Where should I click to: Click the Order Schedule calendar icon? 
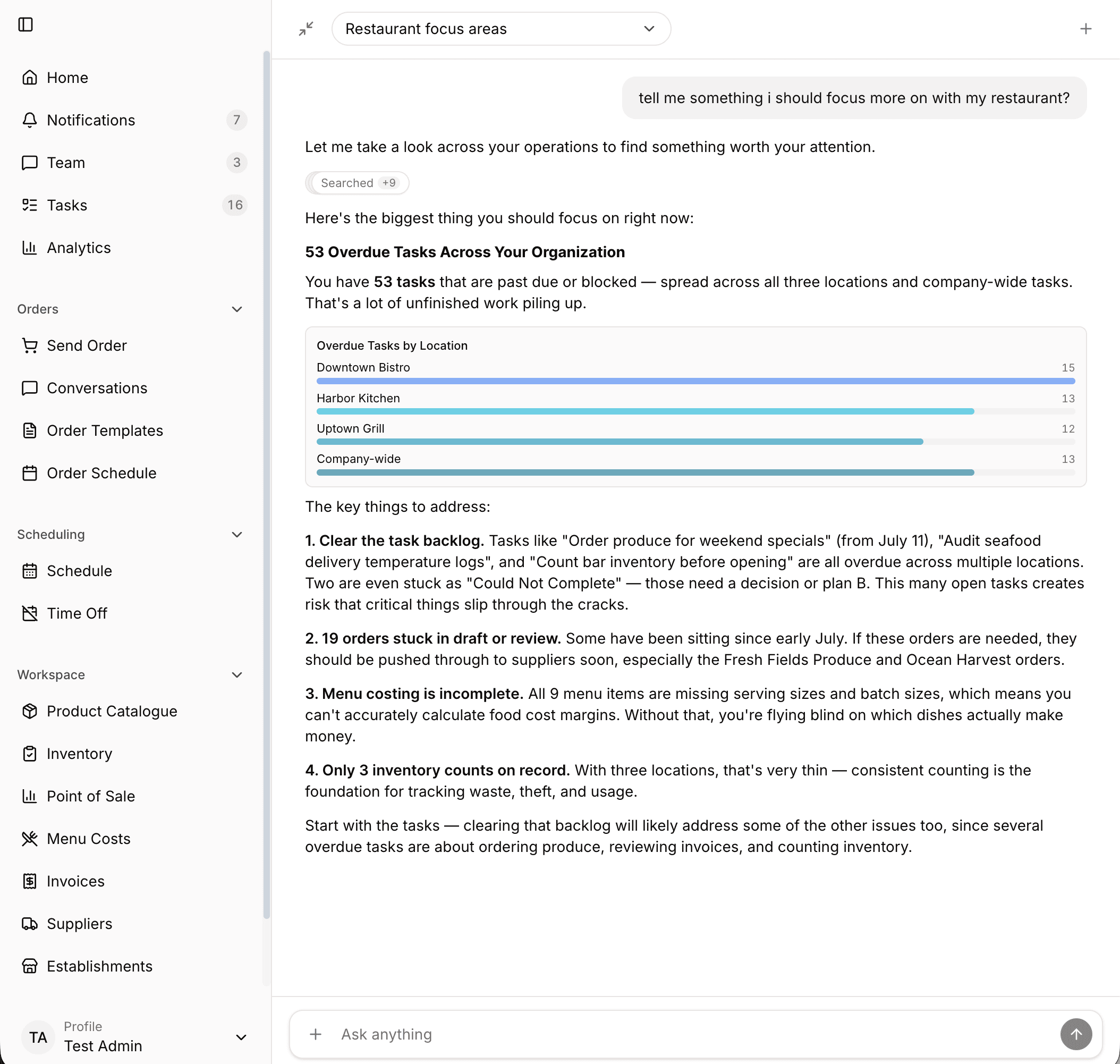point(30,473)
